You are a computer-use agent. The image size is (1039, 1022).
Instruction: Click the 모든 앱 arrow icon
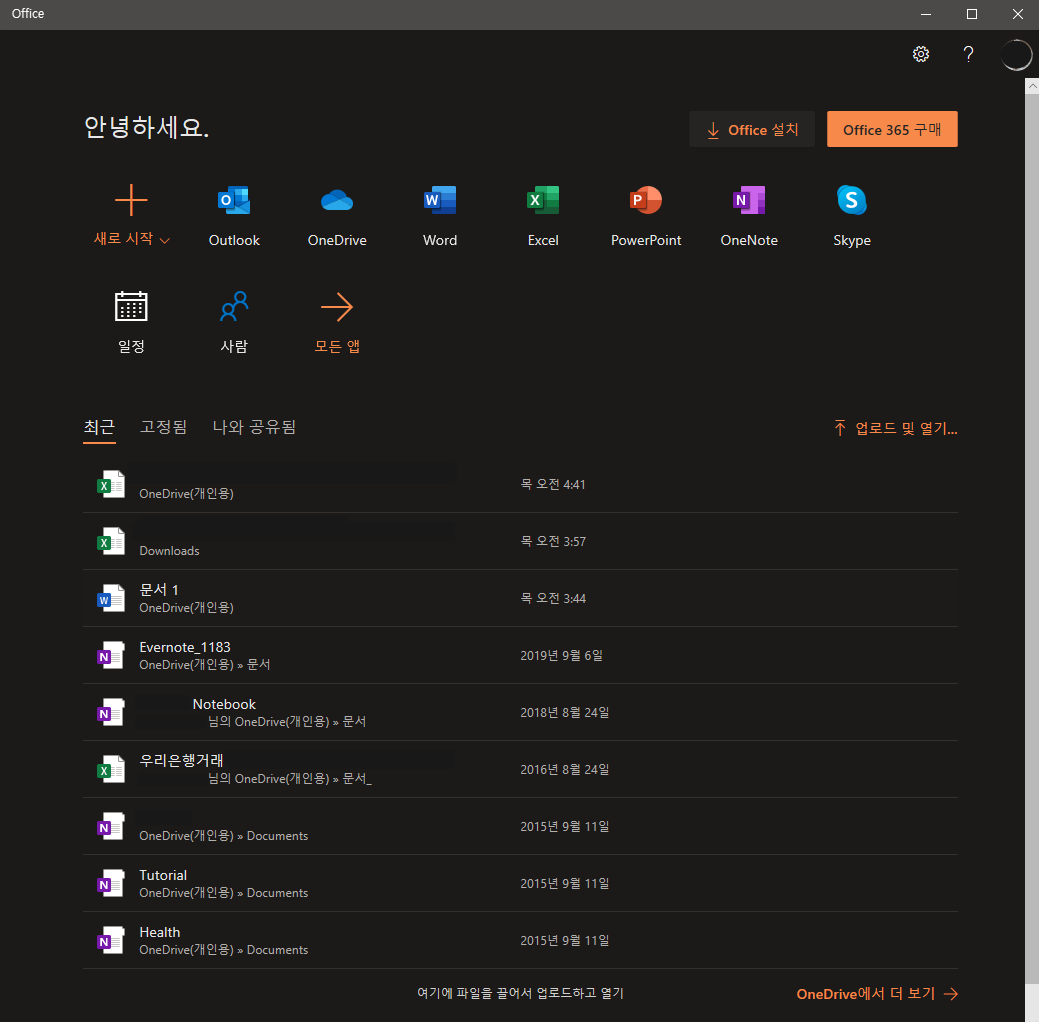pyautogui.click(x=337, y=307)
